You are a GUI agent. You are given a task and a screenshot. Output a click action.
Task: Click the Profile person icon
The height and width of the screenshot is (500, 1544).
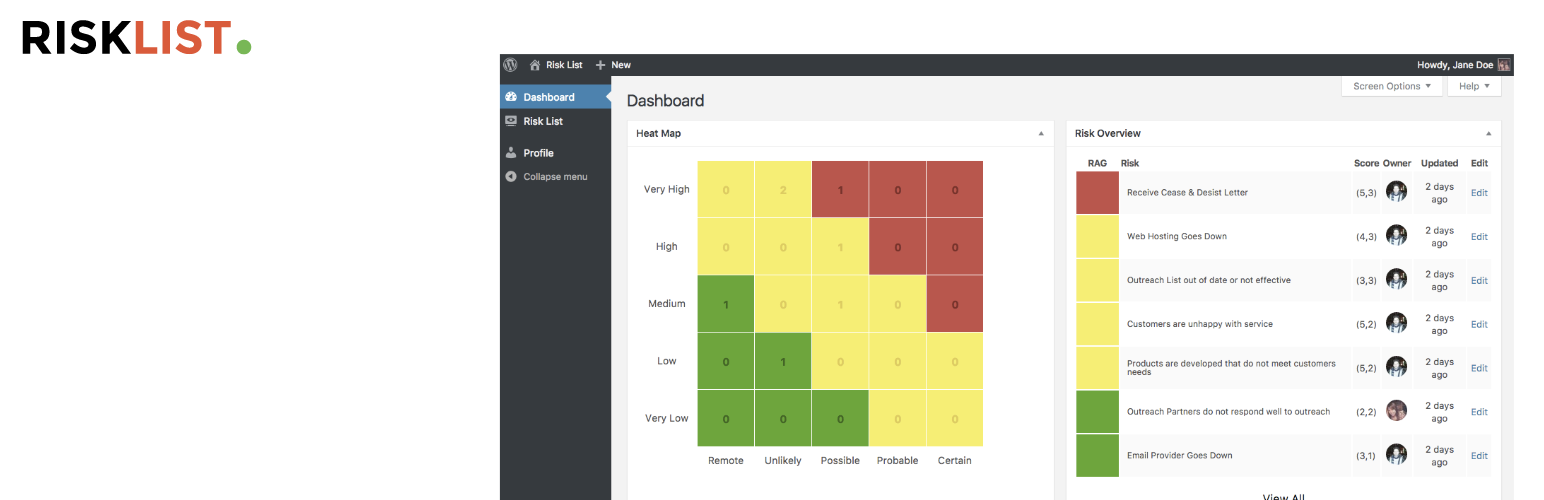coord(511,153)
